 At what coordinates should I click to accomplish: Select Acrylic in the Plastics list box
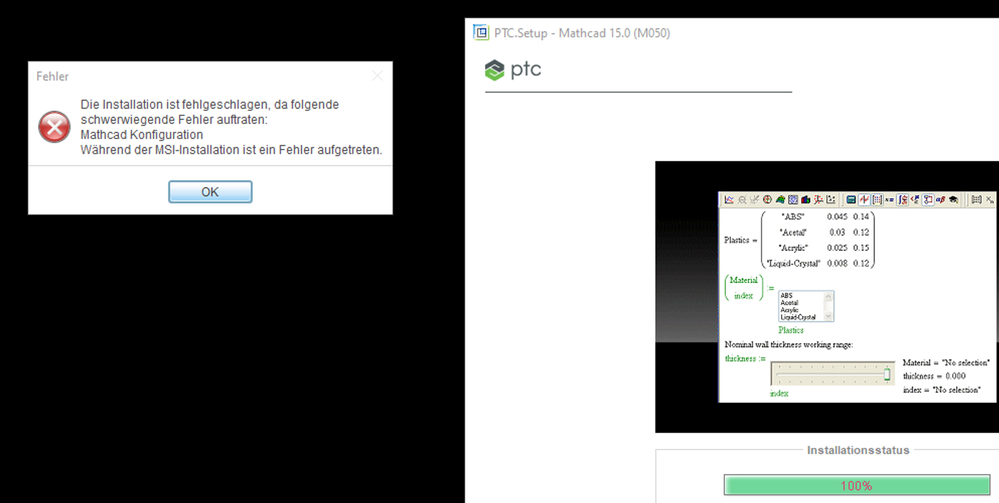[789, 310]
